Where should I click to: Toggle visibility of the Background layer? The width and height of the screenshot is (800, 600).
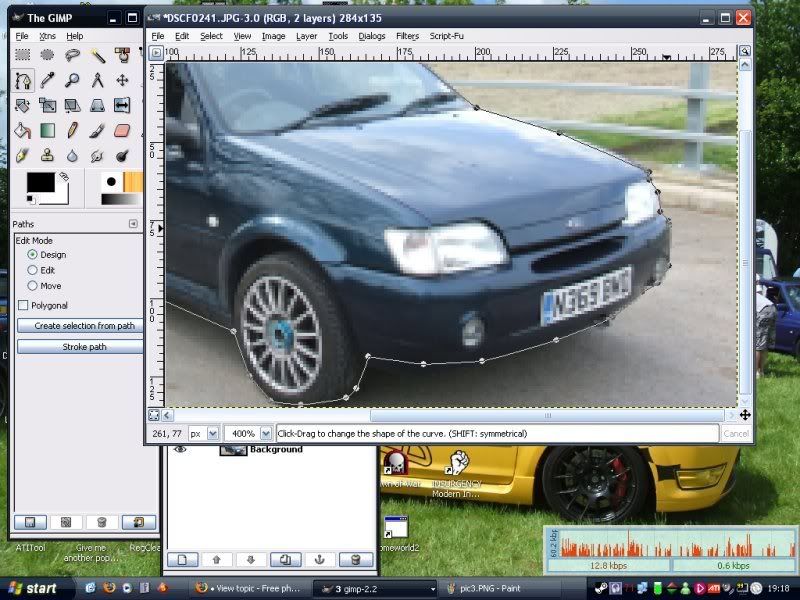point(180,449)
